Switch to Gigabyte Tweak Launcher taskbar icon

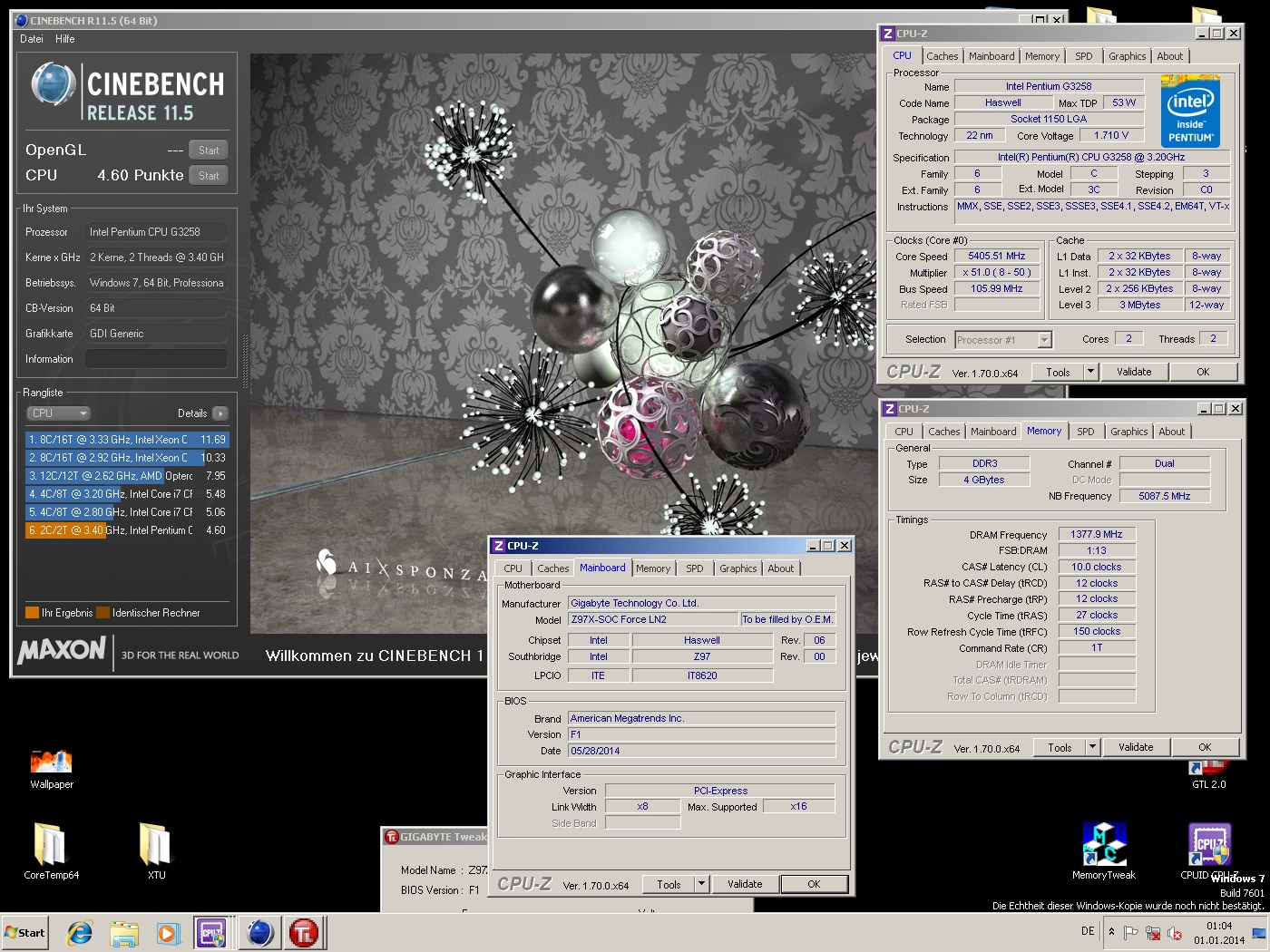click(x=304, y=932)
